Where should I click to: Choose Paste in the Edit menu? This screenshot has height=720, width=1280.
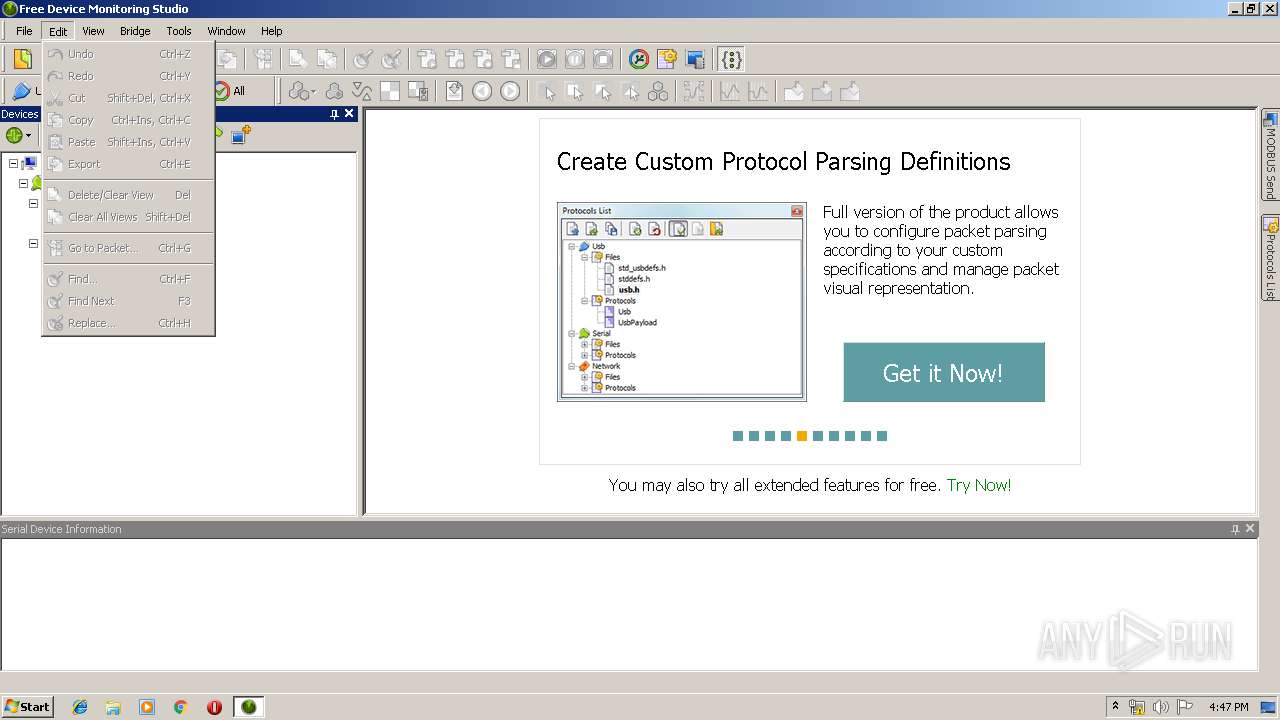click(128, 142)
